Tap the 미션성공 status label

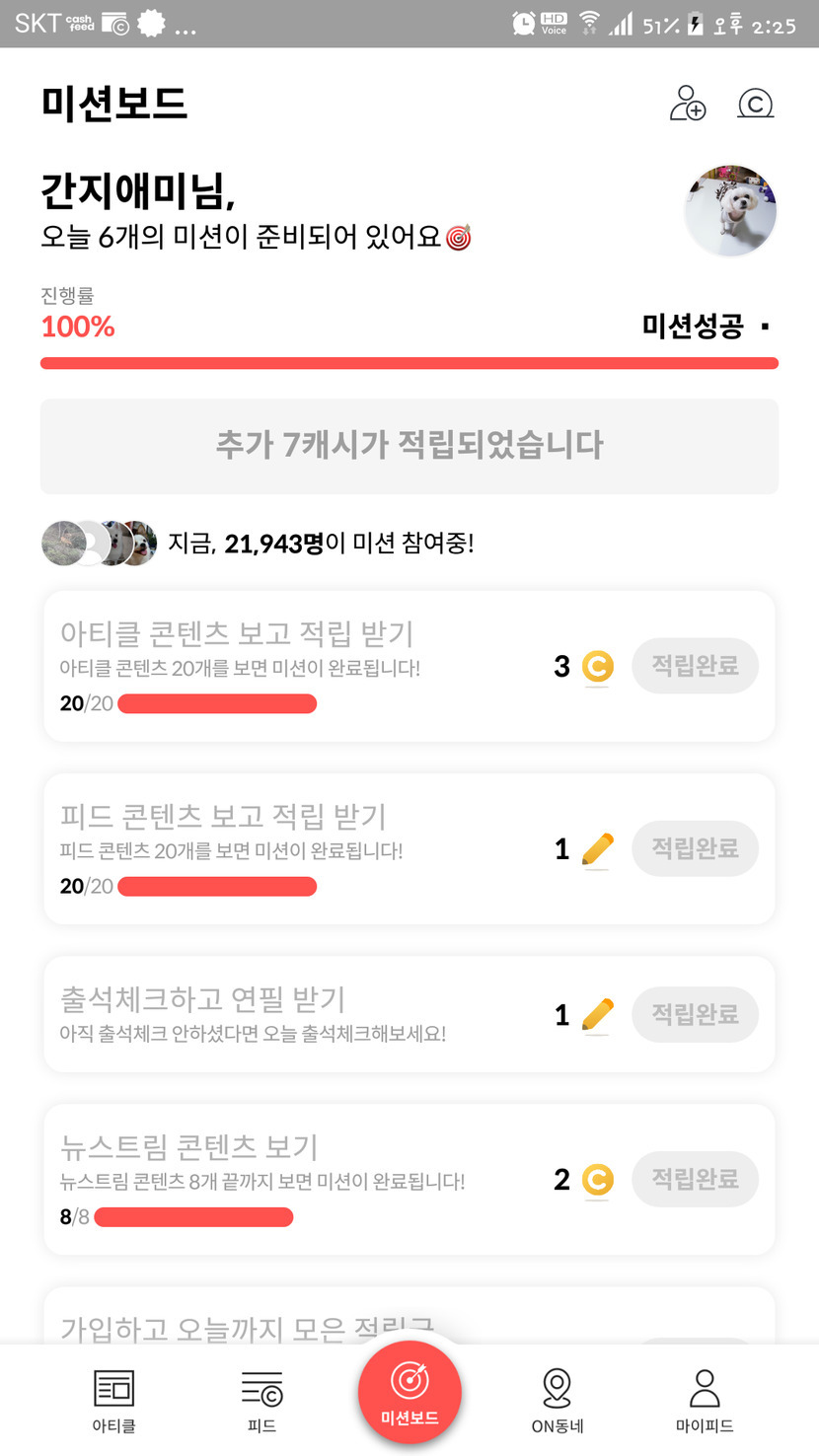pyautogui.click(x=693, y=327)
